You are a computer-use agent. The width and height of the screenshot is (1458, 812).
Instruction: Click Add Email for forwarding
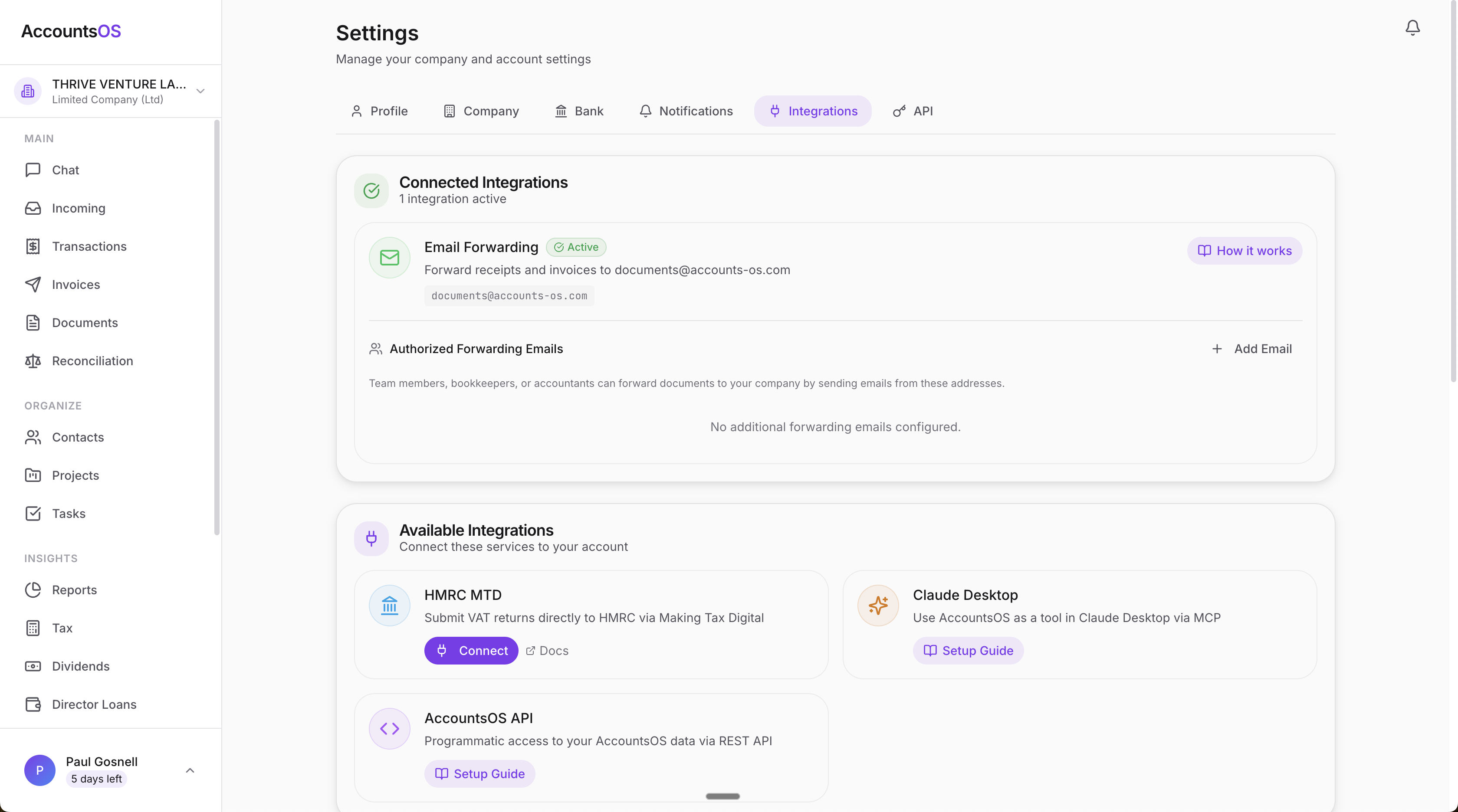pos(1251,349)
